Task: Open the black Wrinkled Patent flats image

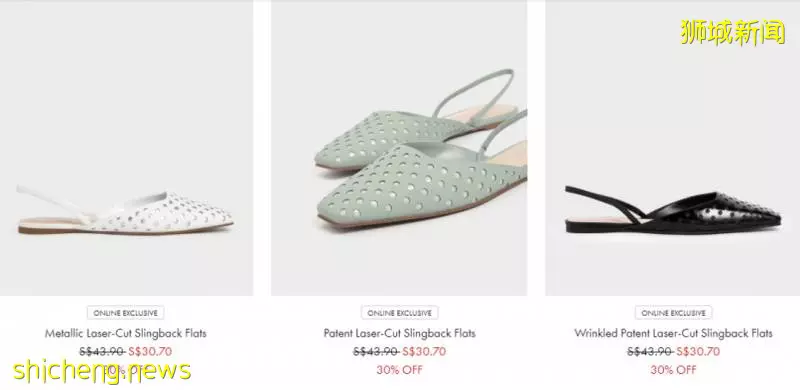Action: 672,148
